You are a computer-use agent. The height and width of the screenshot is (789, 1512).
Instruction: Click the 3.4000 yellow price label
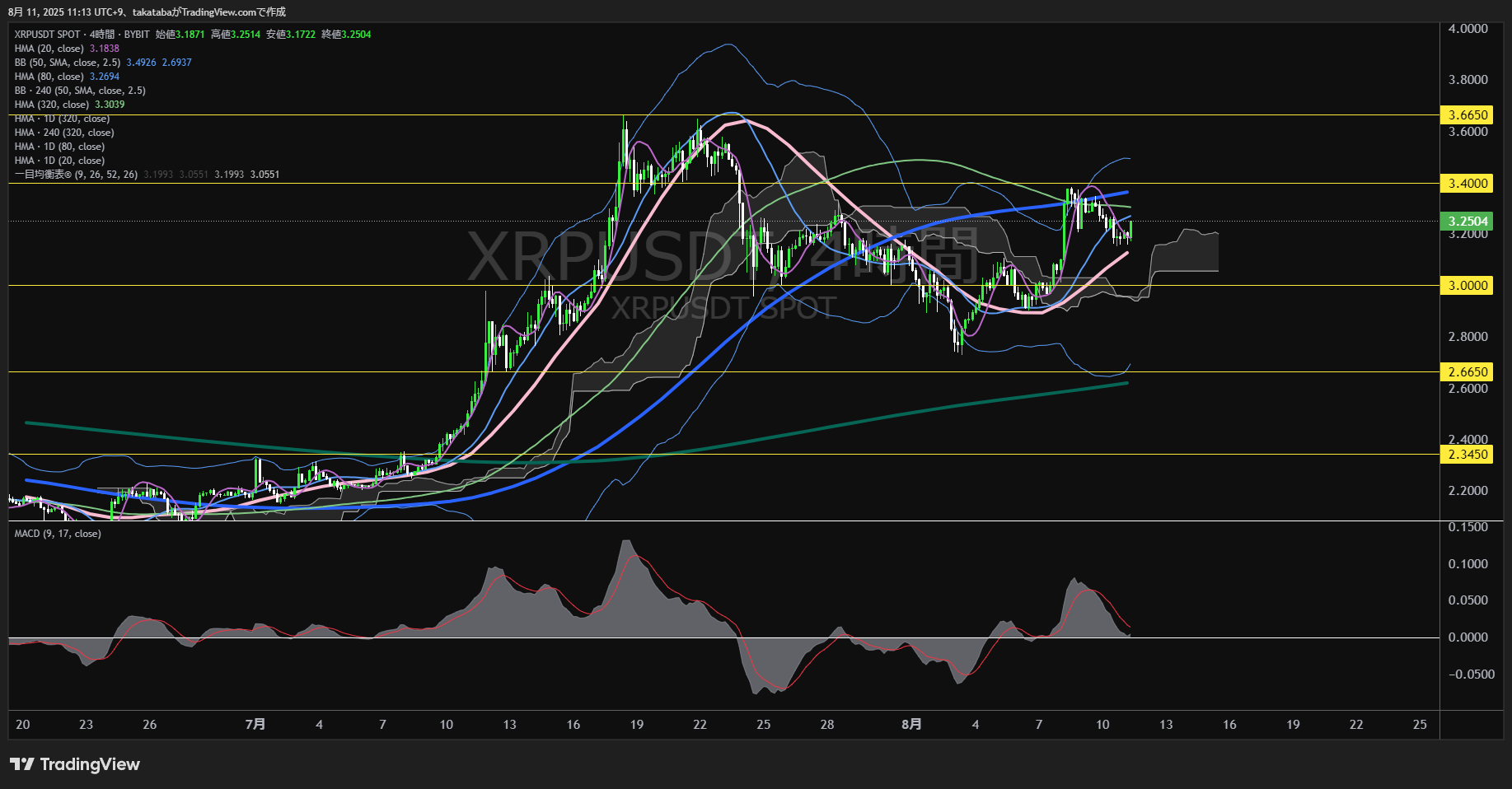1466,183
